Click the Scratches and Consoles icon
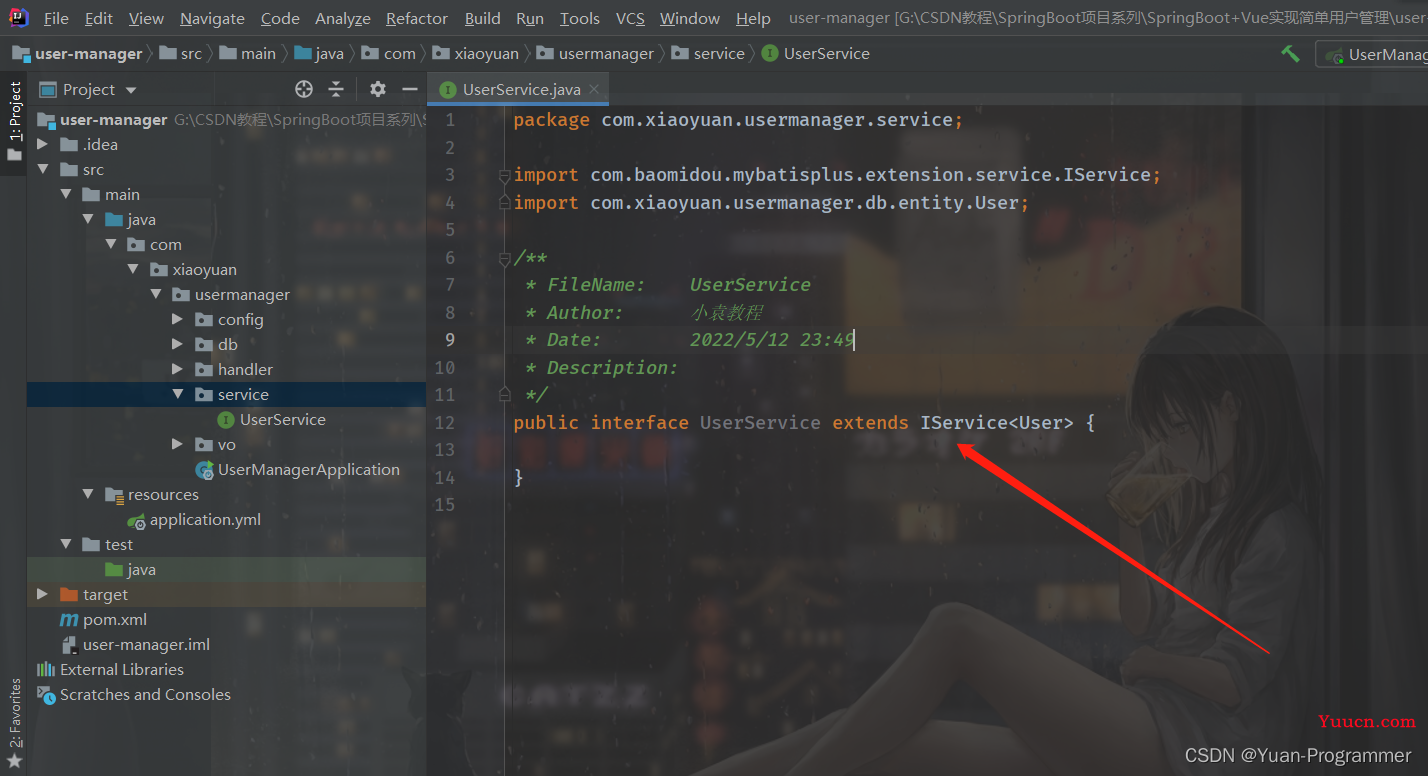Image resolution: width=1428 pixels, height=776 pixels. [x=46, y=695]
